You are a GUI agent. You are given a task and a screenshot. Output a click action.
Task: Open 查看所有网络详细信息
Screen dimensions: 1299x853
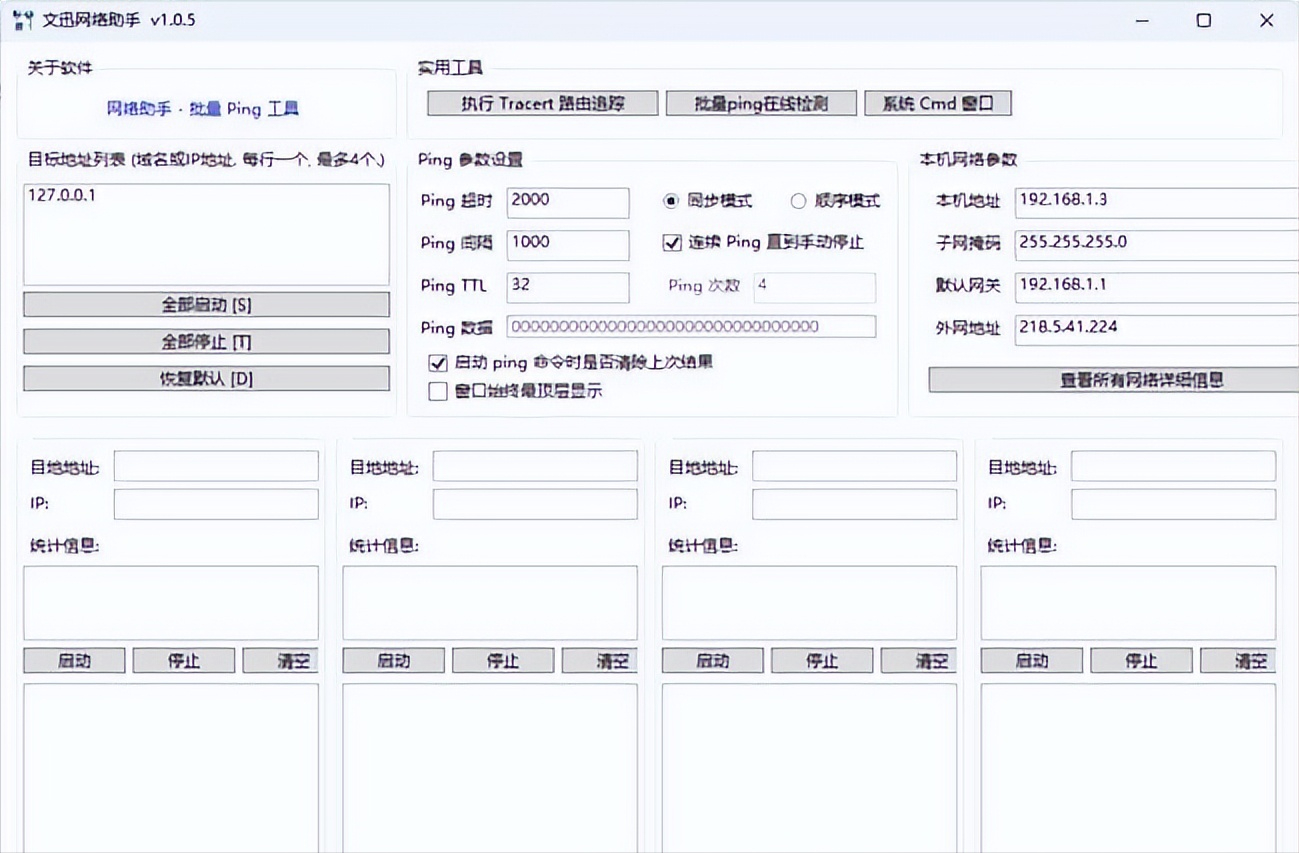pos(1113,380)
